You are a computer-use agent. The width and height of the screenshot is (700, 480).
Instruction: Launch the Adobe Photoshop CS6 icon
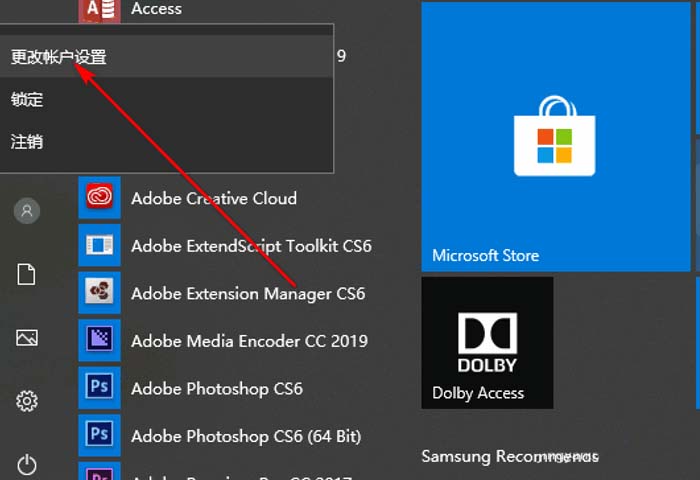point(99,388)
